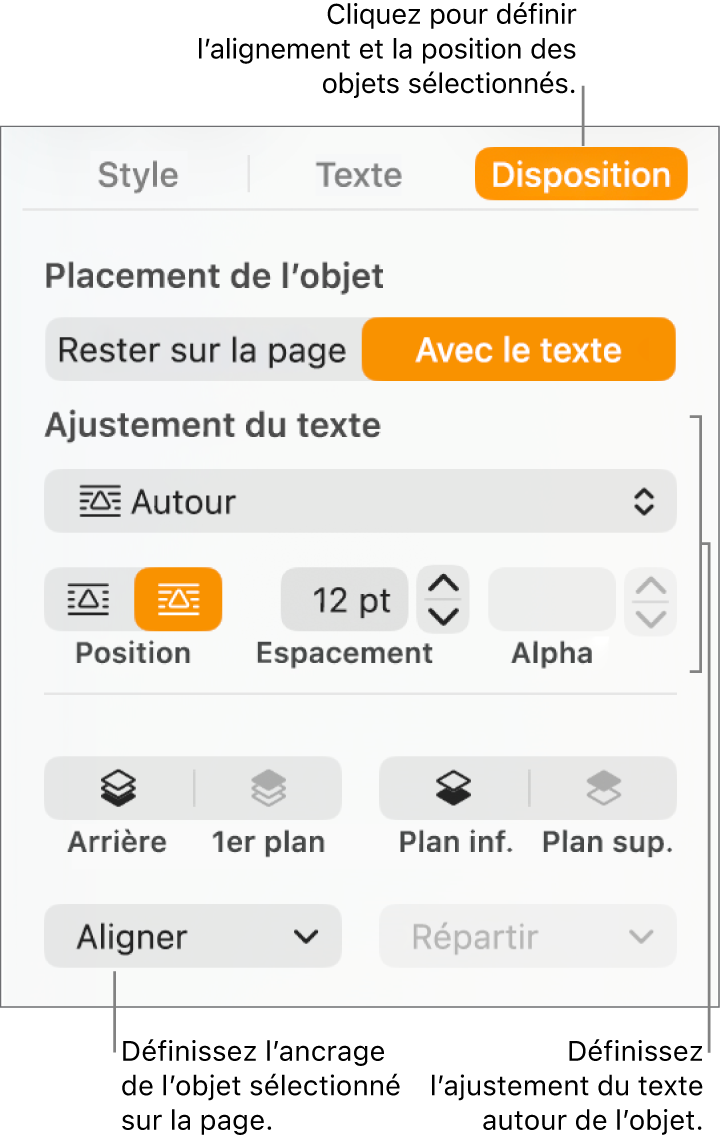
Task: Open the Répartir pop-up menu
Action: (x=527, y=936)
